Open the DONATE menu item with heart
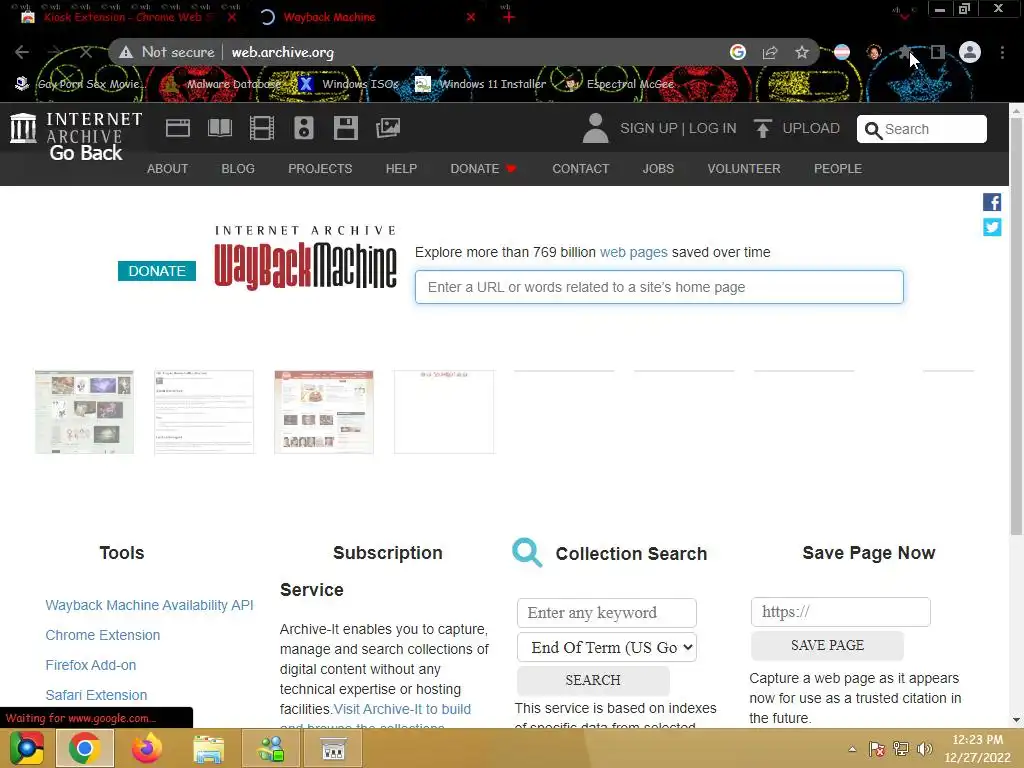 [483, 168]
